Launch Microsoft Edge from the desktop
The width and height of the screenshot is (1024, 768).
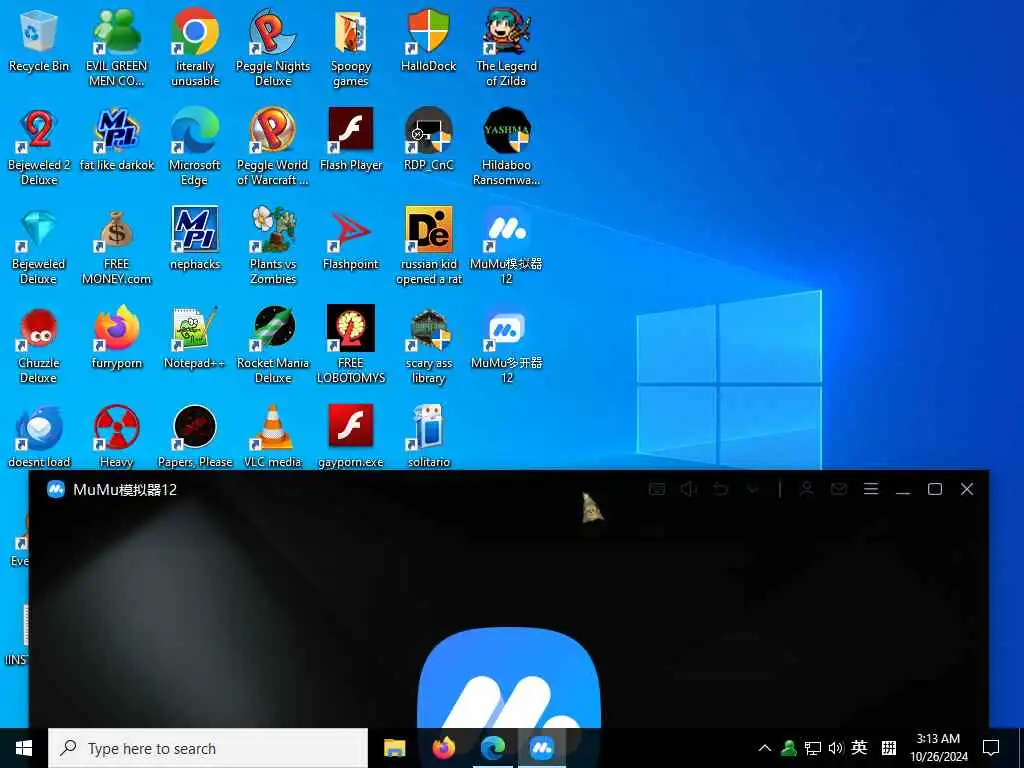[x=195, y=147]
